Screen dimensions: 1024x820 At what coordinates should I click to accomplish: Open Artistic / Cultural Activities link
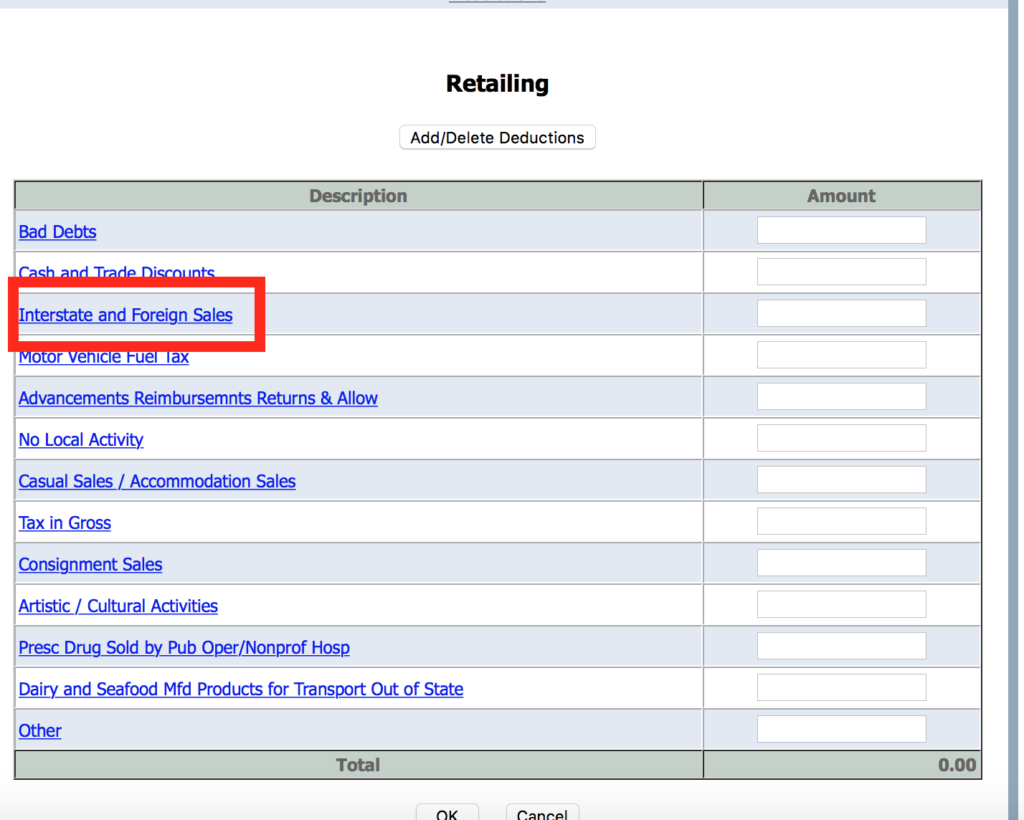pos(118,606)
